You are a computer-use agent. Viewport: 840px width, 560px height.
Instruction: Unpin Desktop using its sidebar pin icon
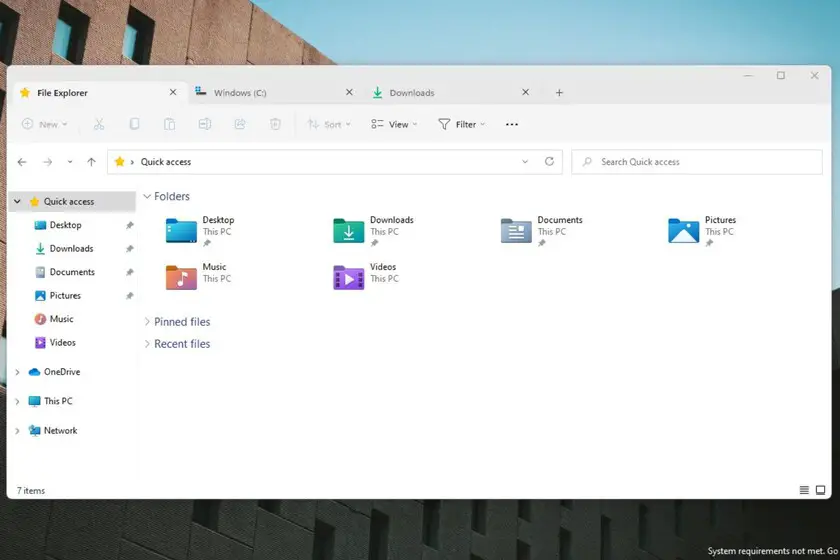[129, 225]
